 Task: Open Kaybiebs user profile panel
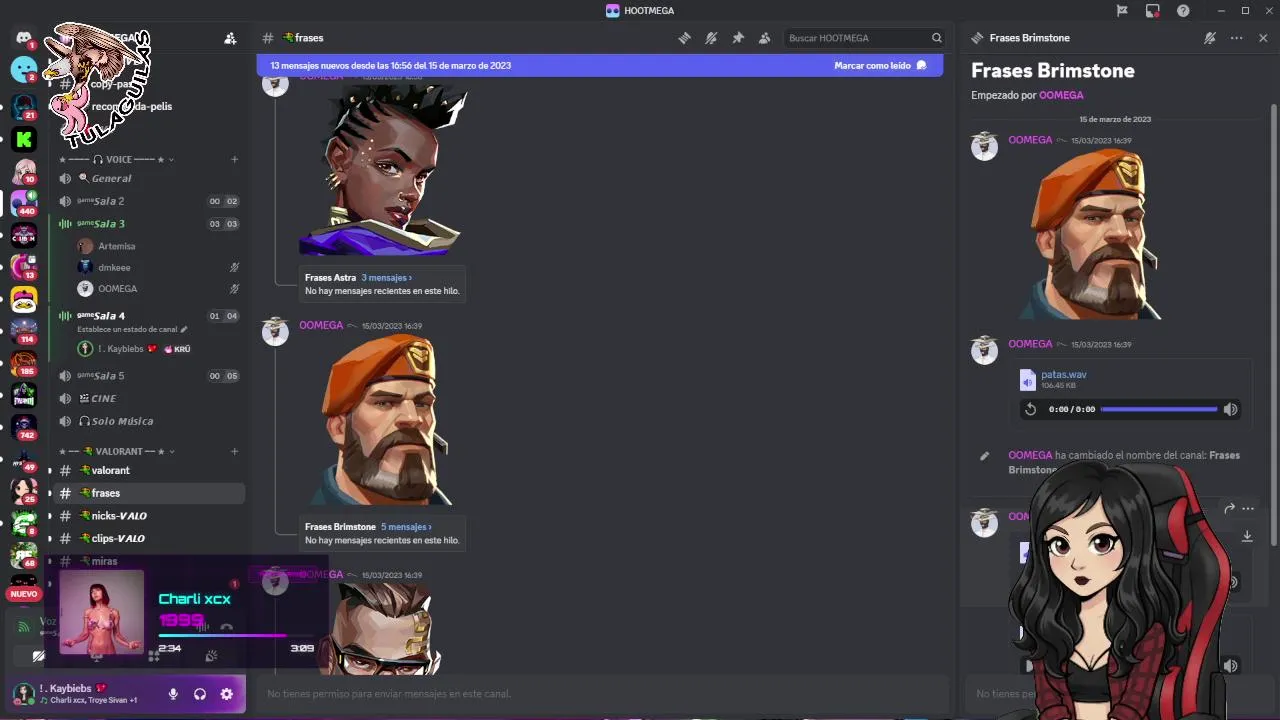tap(83, 694)
